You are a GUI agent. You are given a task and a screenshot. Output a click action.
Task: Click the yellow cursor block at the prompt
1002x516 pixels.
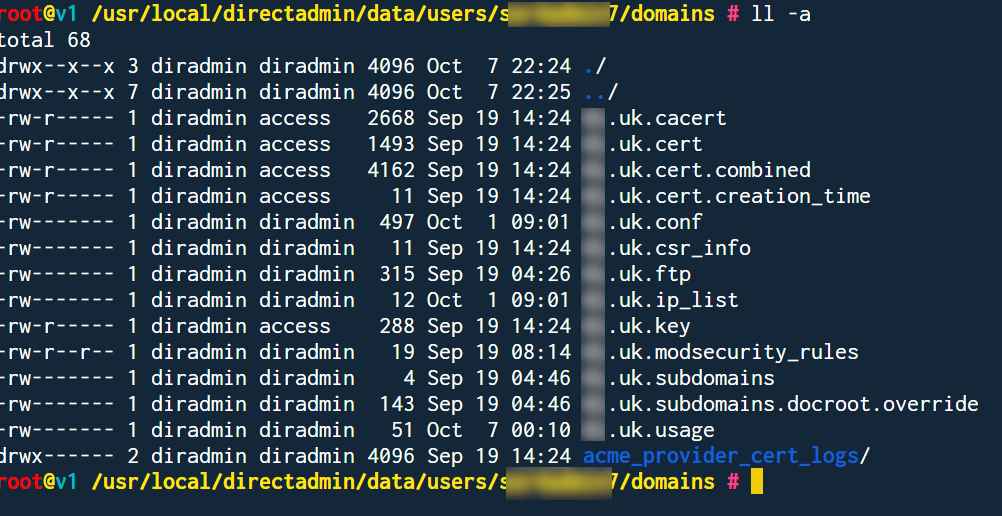click(x=757, y=482)
